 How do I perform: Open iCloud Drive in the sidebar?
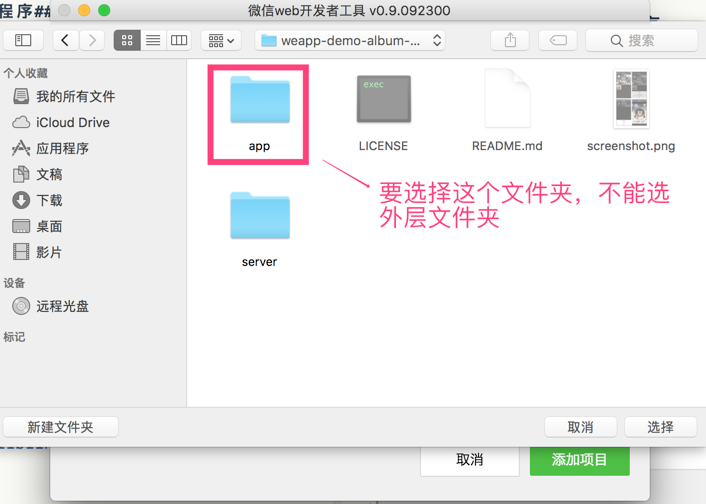[61, 122]
